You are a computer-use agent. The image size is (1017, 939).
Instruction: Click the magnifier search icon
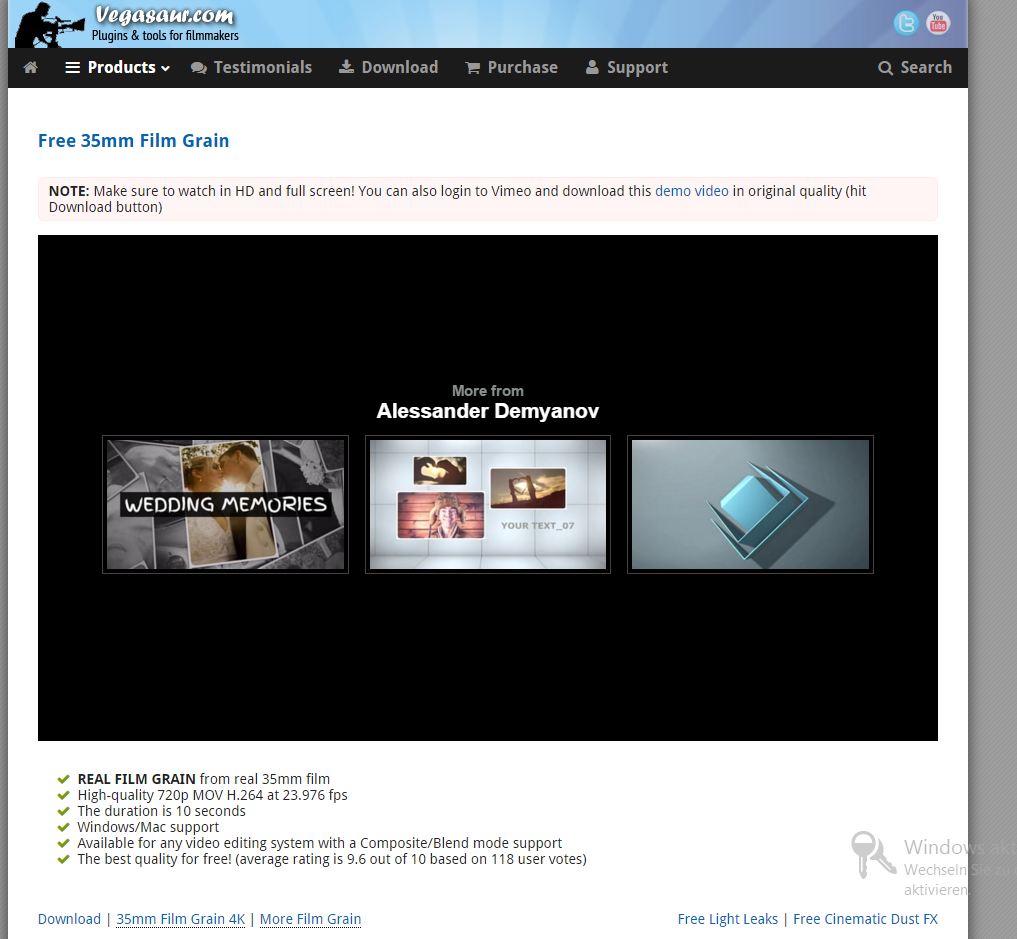(x=885, y=67)
